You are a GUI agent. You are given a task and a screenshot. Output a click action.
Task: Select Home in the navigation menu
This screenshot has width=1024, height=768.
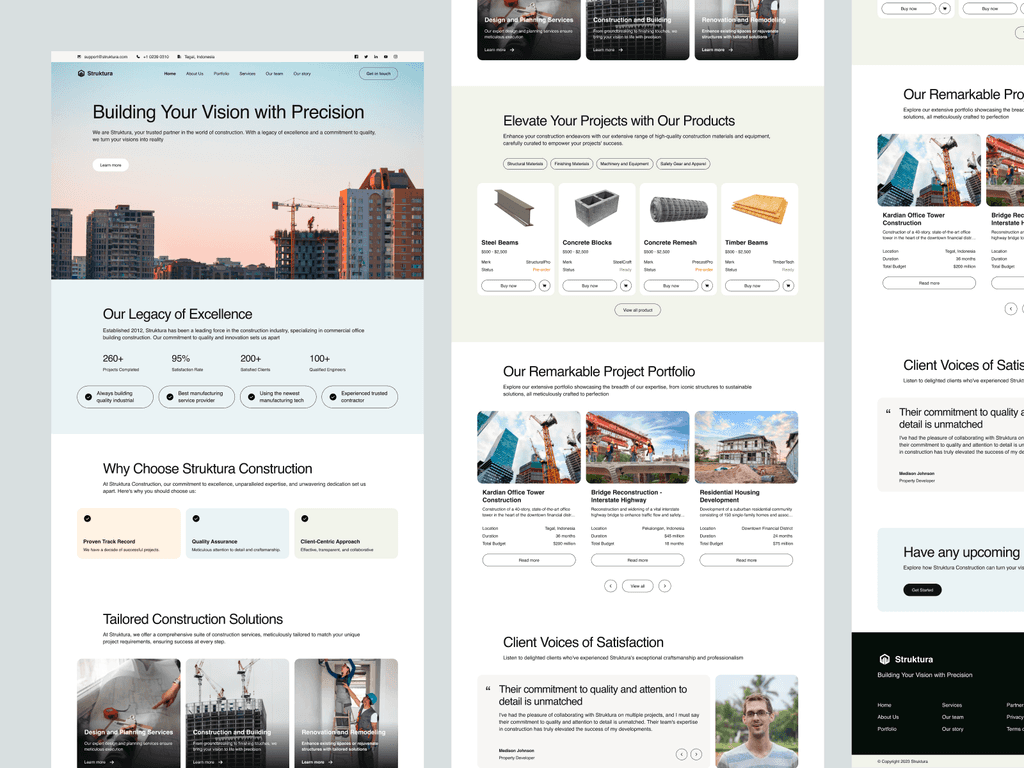(170, 74)
